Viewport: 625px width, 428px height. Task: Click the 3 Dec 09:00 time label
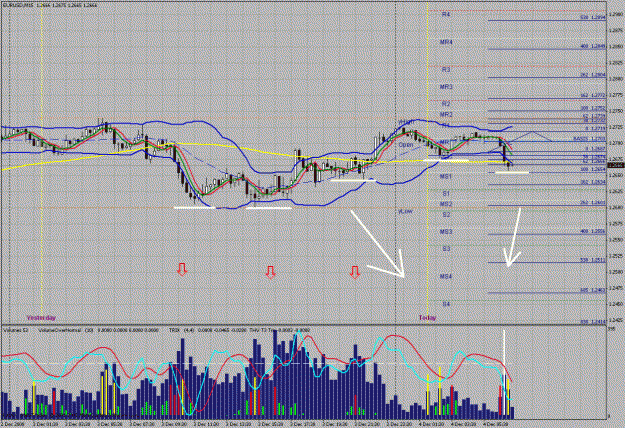click(174, 425)
